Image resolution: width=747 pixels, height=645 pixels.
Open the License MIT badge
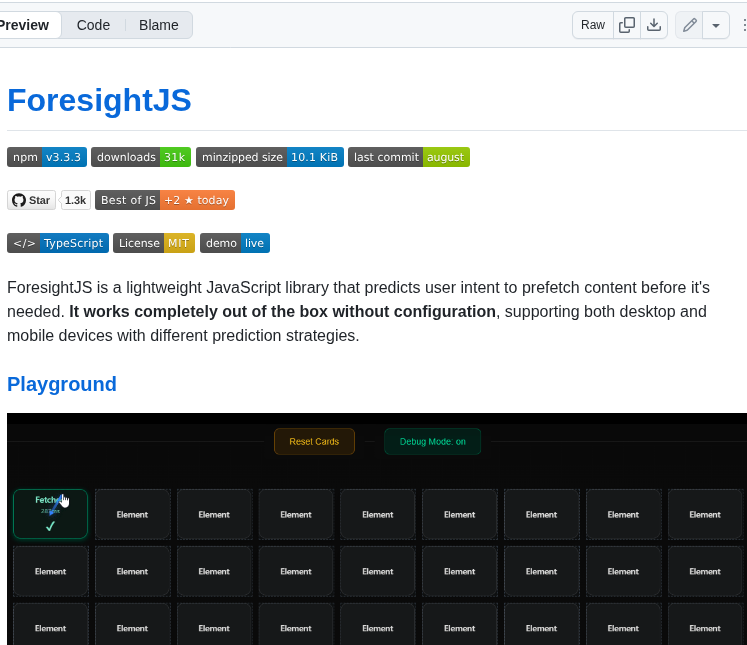tap(154, 243)
